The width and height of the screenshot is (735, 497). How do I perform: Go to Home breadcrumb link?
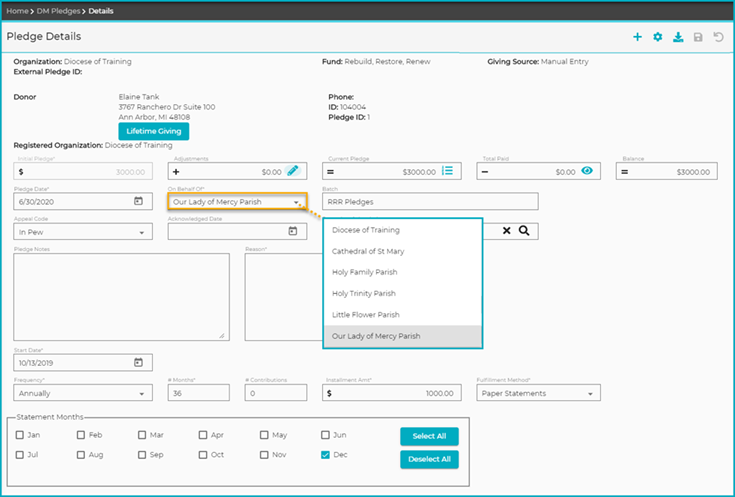tap(17, 11)
